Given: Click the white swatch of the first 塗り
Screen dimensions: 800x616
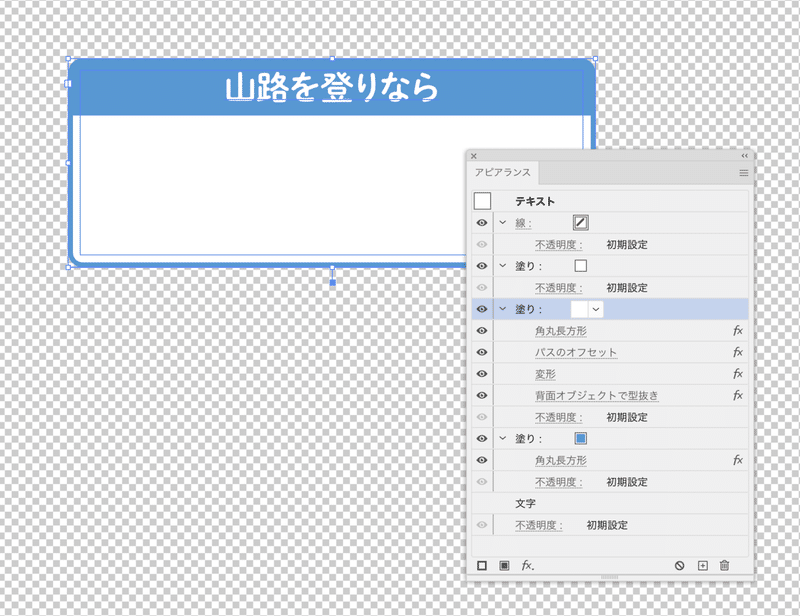Looking at the screenshot, I should [581, 265].
